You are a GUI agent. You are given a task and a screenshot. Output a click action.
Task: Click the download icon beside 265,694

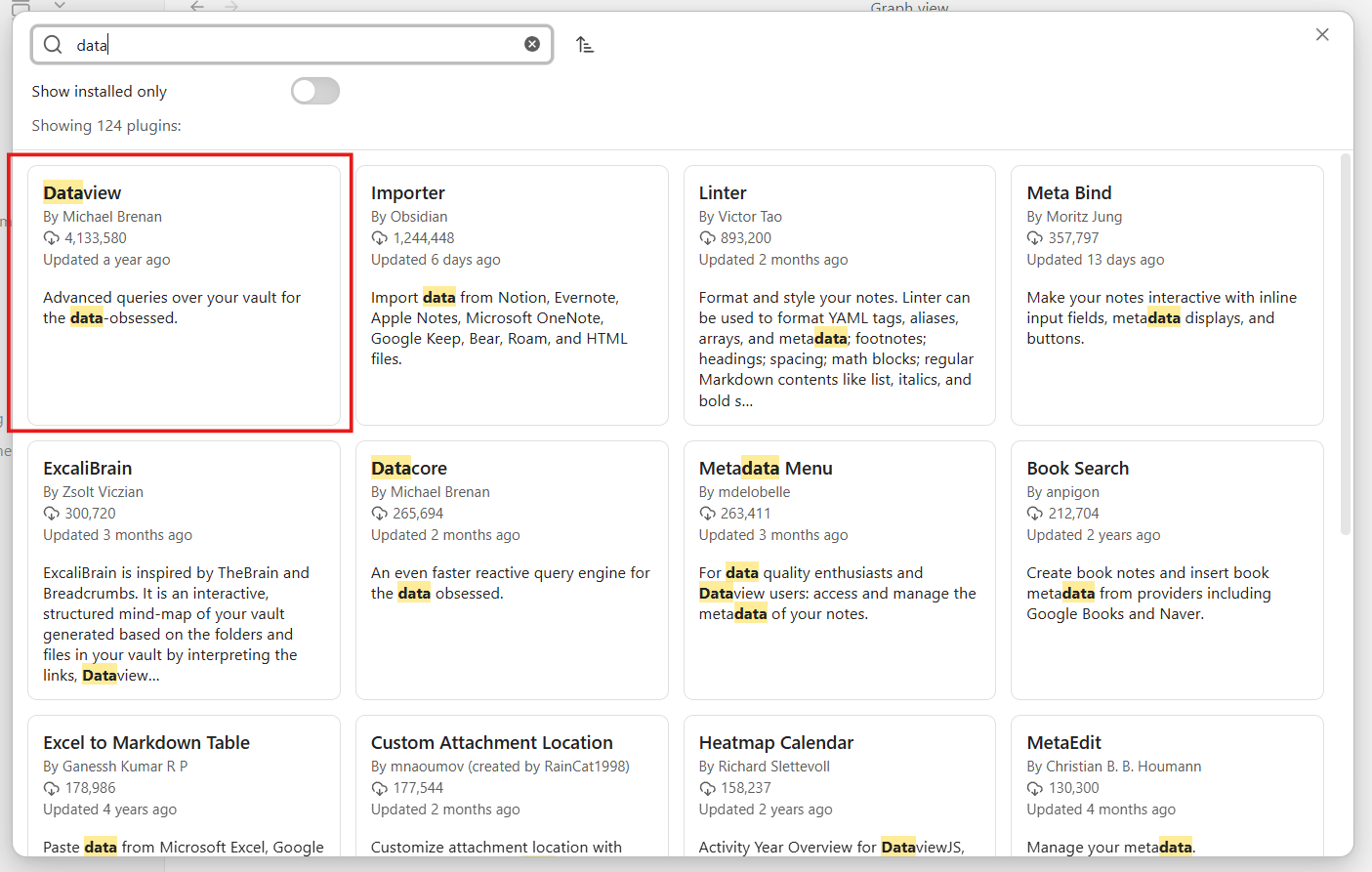click(x=380, y=514)
